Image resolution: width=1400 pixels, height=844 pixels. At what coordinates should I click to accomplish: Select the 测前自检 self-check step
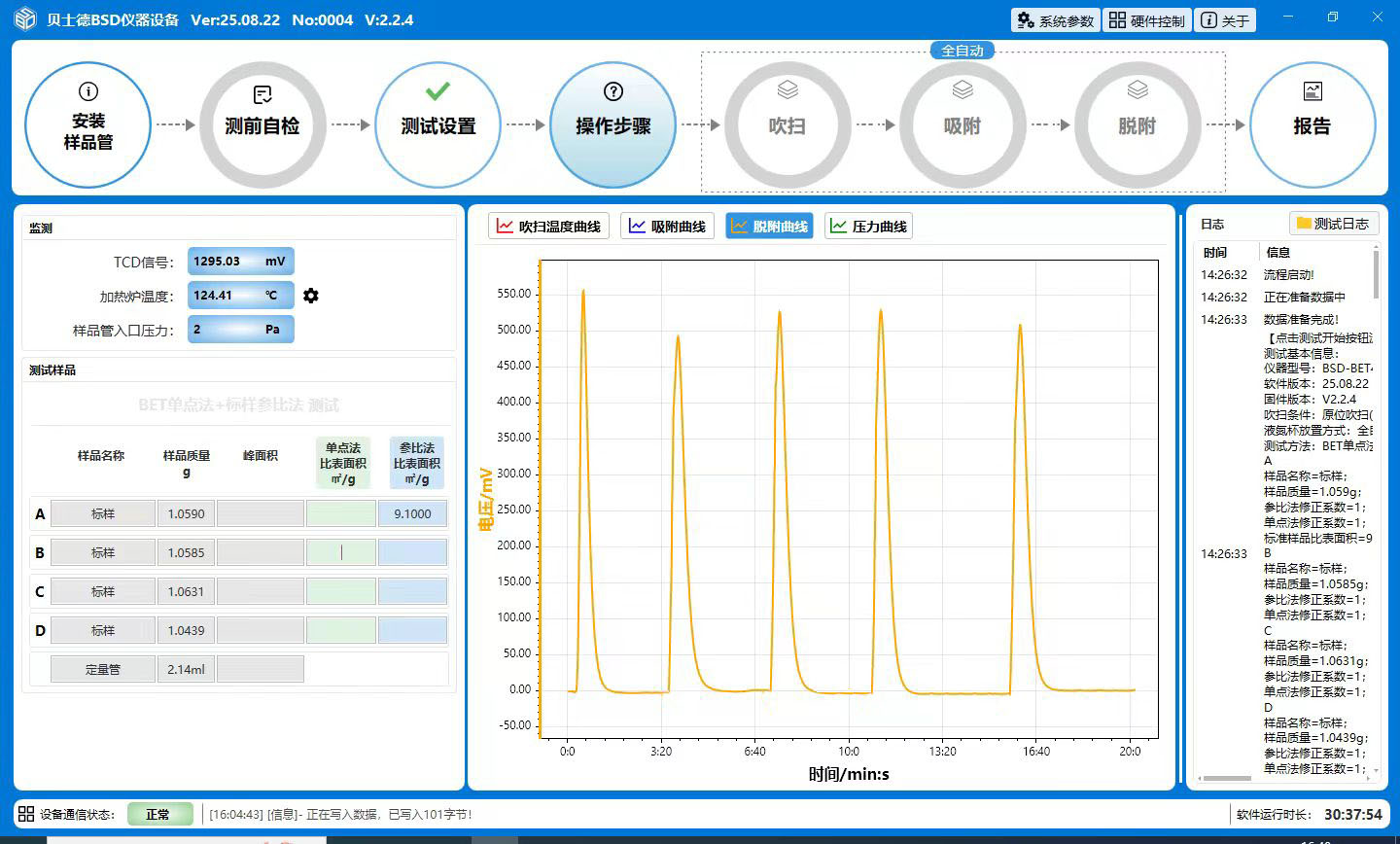[x=262, y=125]
